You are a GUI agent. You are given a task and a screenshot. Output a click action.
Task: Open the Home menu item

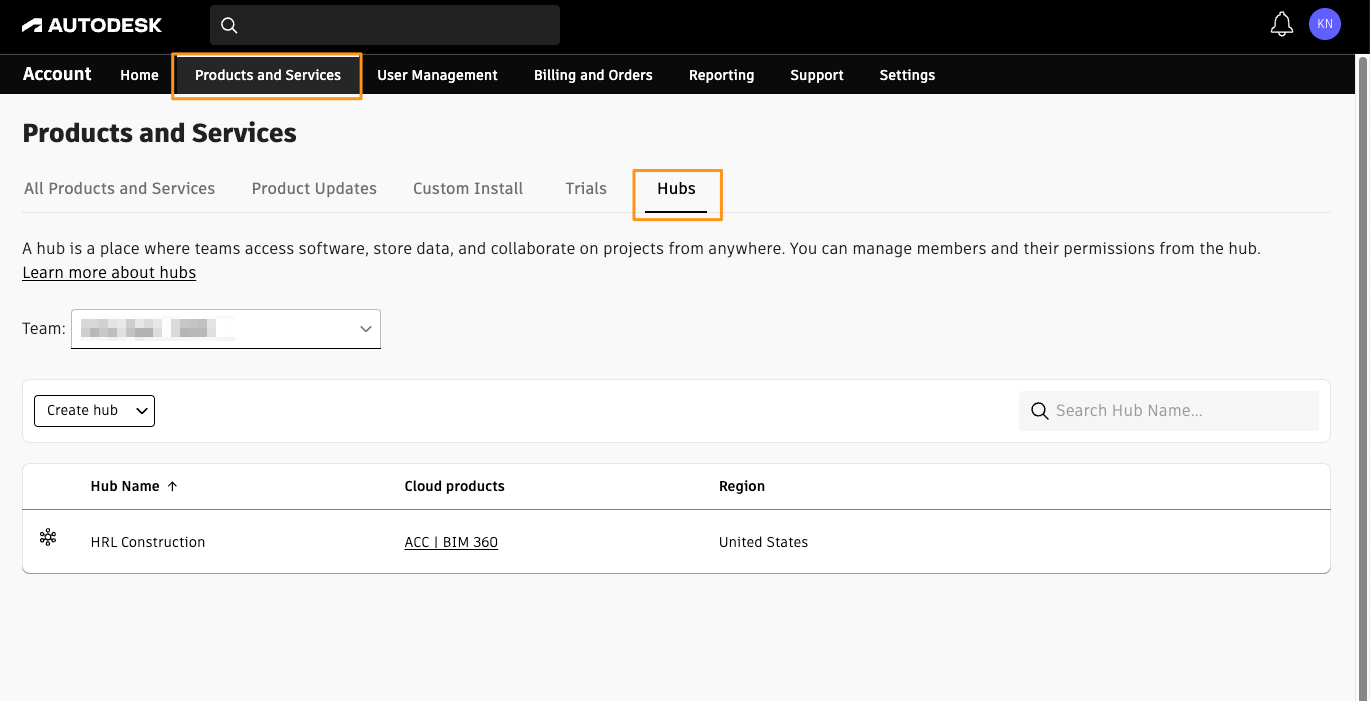point(139,75)
